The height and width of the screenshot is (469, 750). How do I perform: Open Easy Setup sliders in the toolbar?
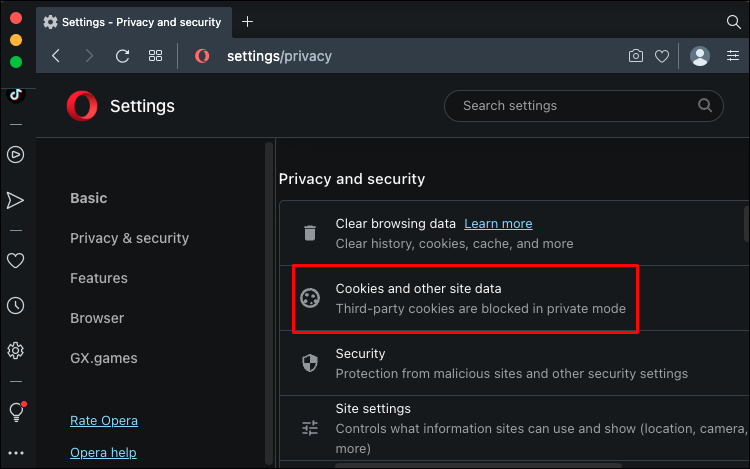coord(733,56)
